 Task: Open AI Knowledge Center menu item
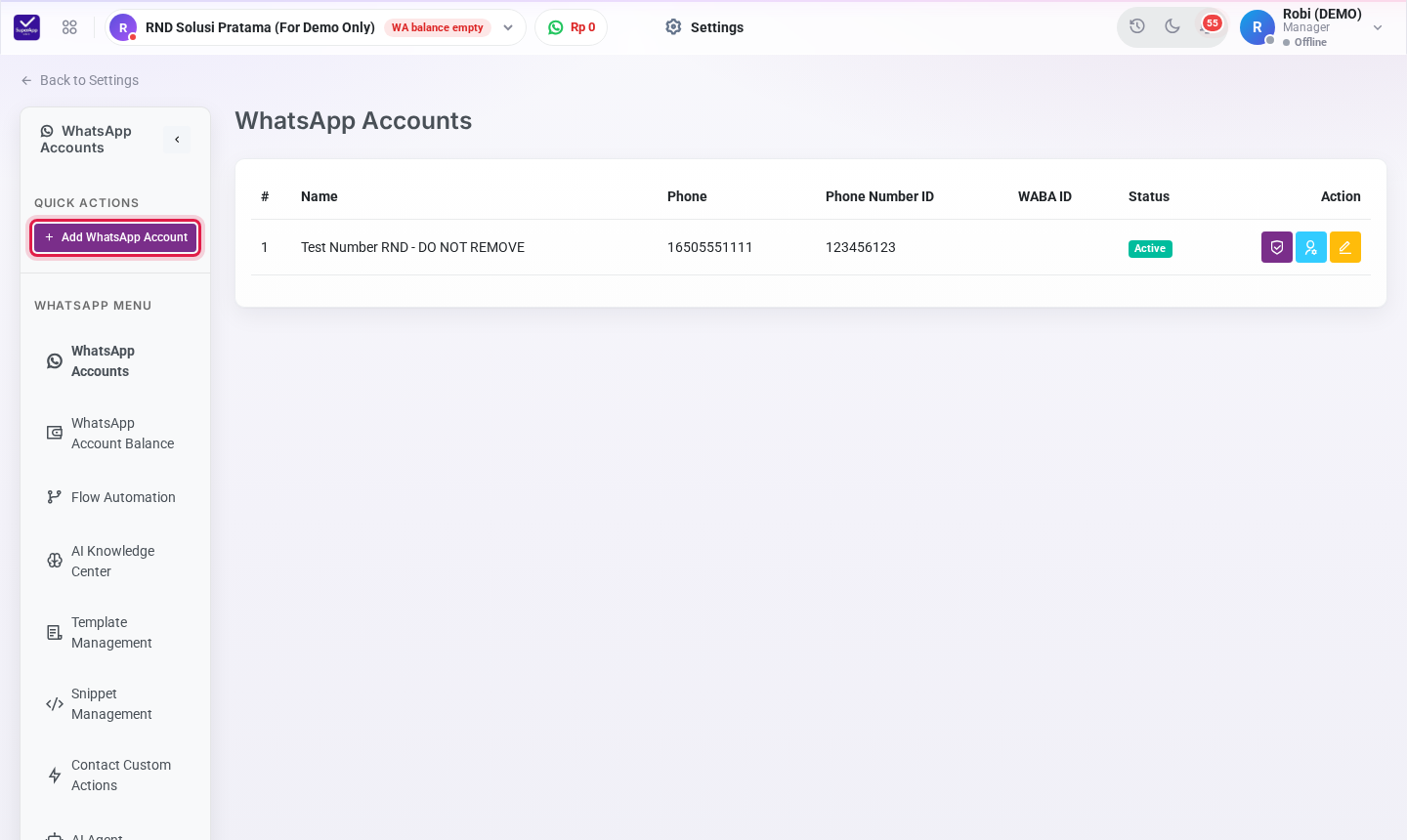click(115, 561)
